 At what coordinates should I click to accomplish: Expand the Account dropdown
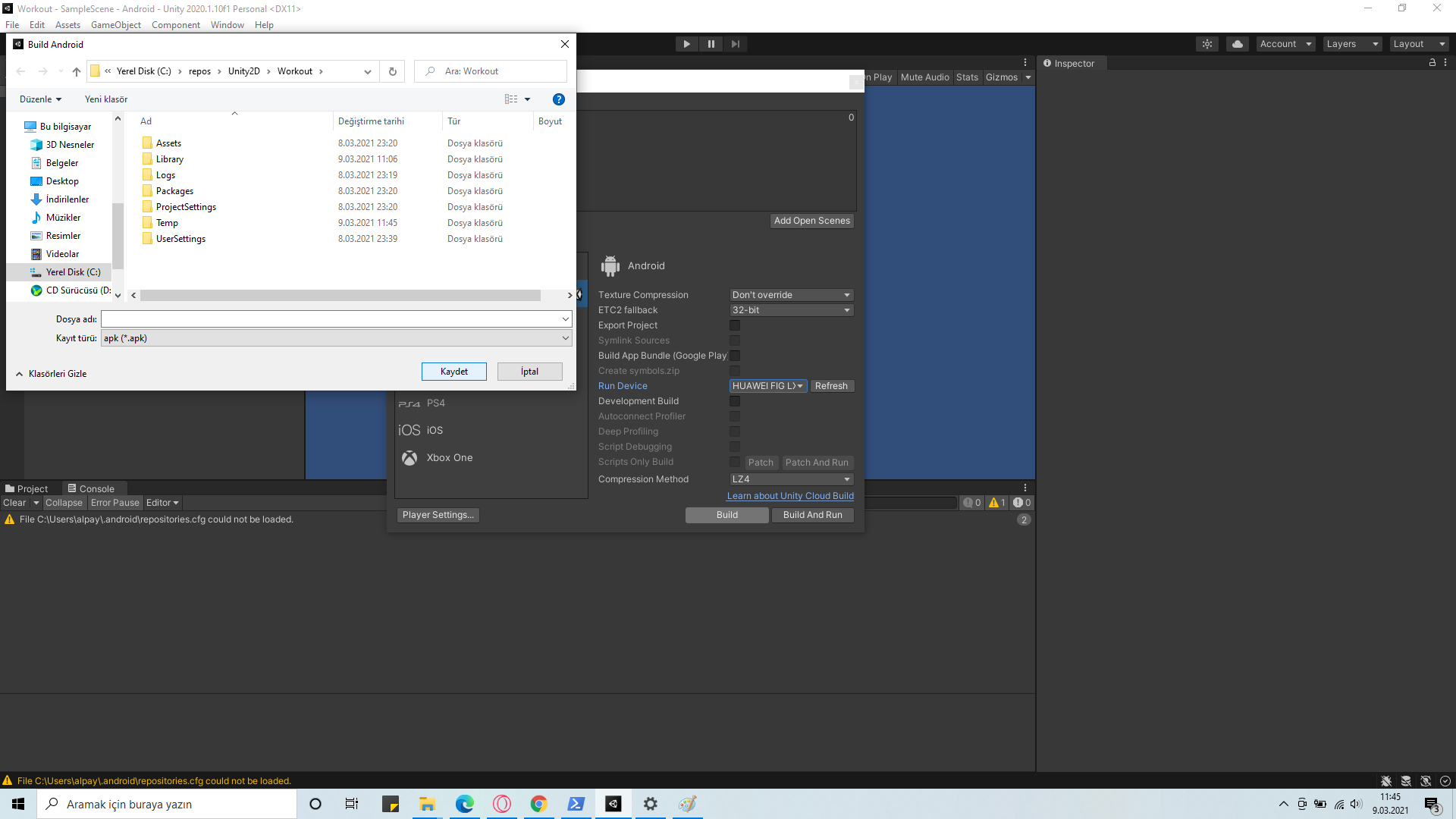pyautogui.click(x=1286, y=44)
